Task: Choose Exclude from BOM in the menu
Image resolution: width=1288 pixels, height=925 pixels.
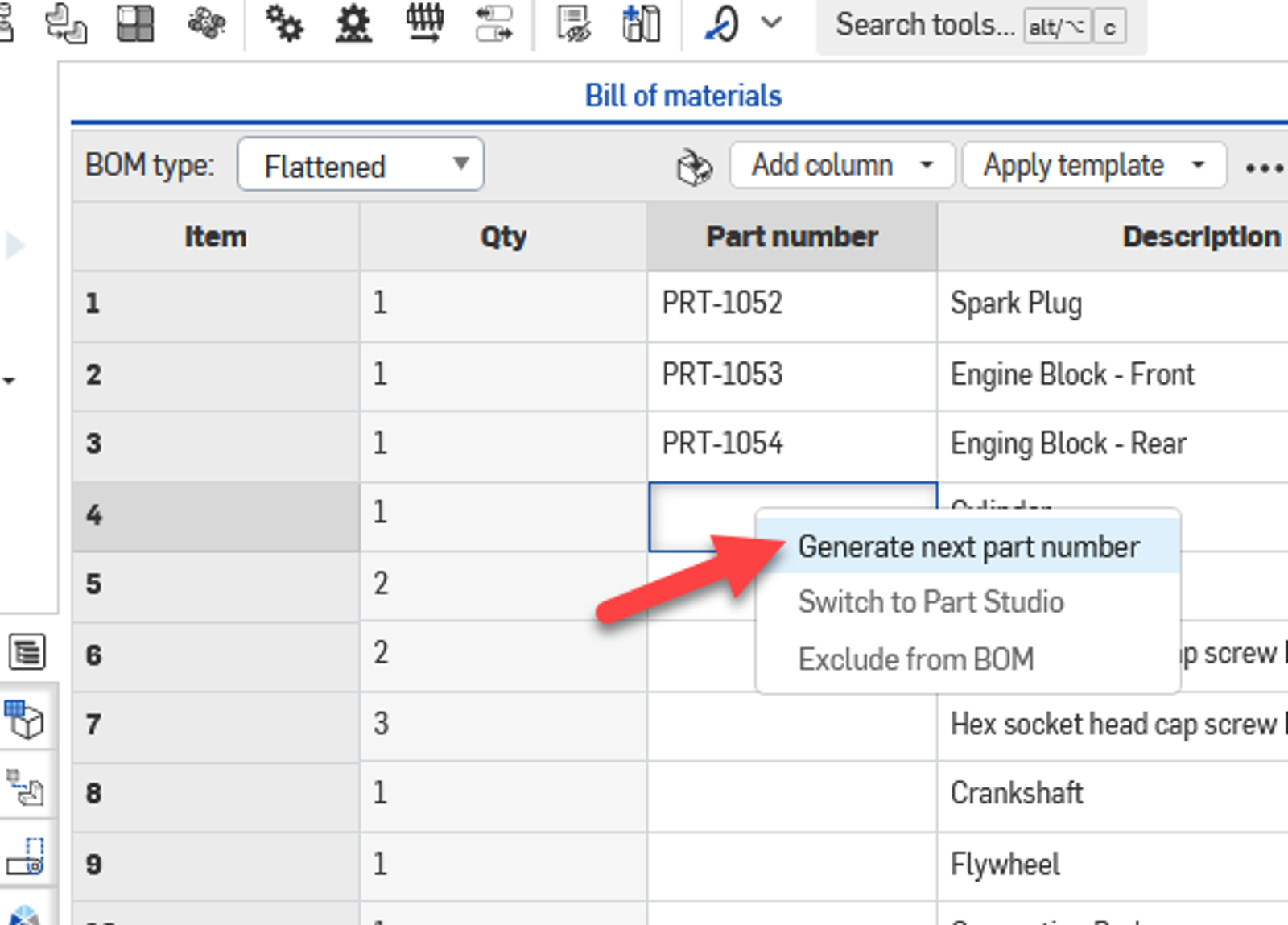Action: coord(916,659)
